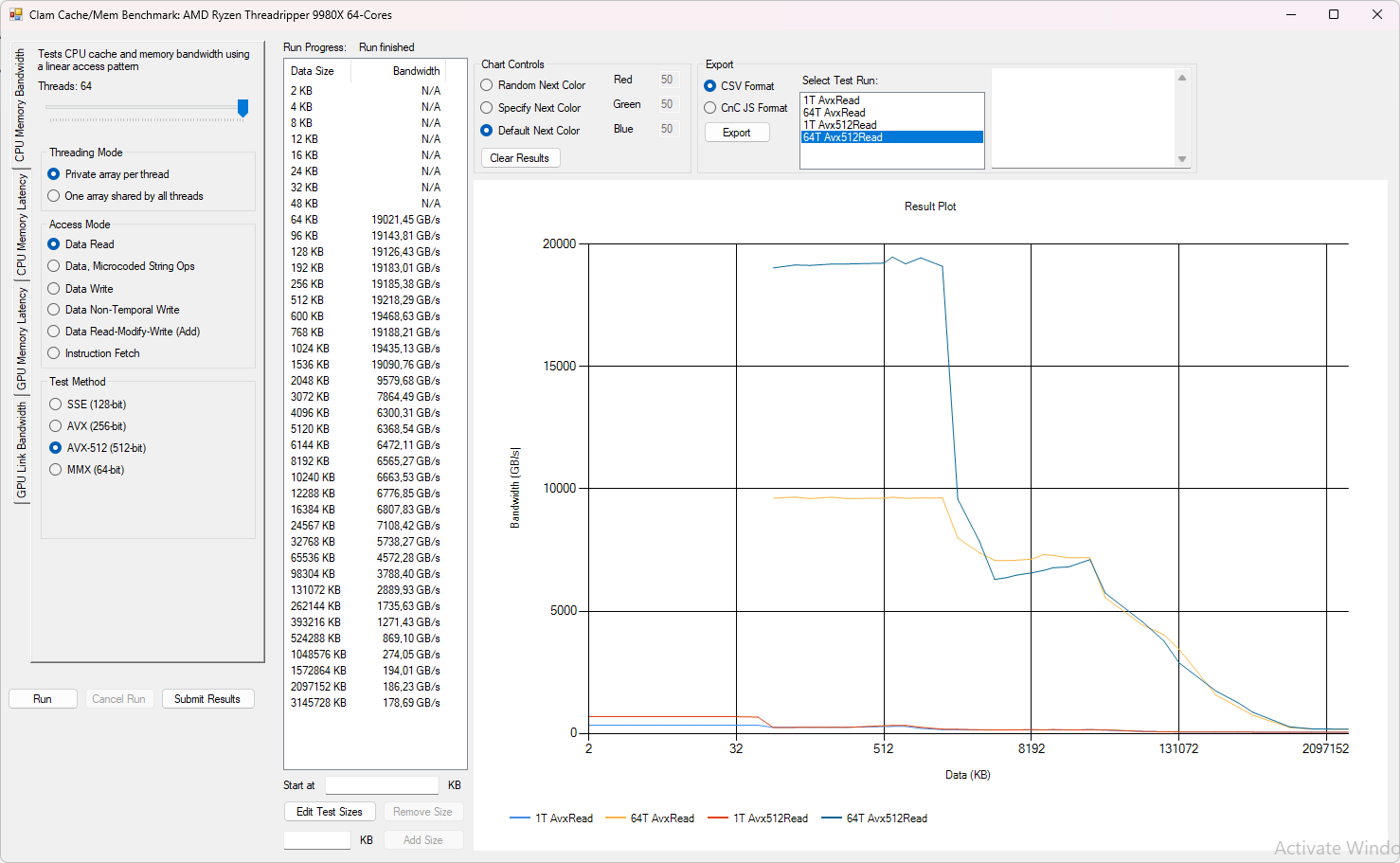The width and height of the screenshot is (1400, 863).
Task: Switch to GPU Link Bandwidth tab
Action: (x=21, y=450)
